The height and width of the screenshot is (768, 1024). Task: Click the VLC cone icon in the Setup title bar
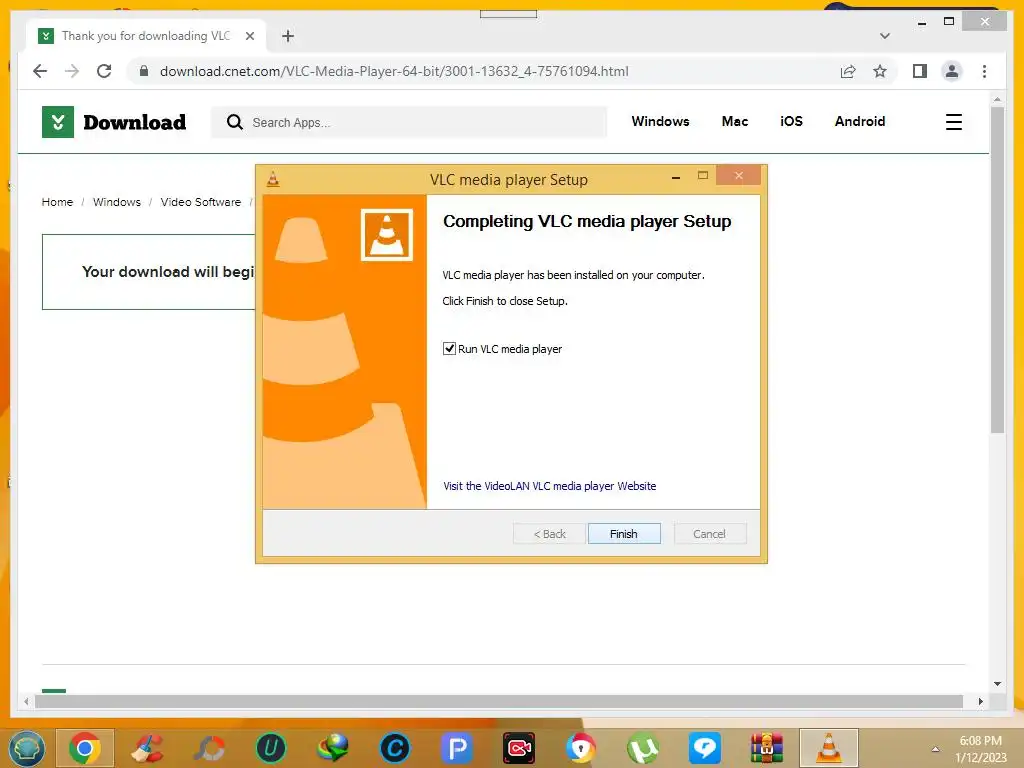(x=273, y=179)
